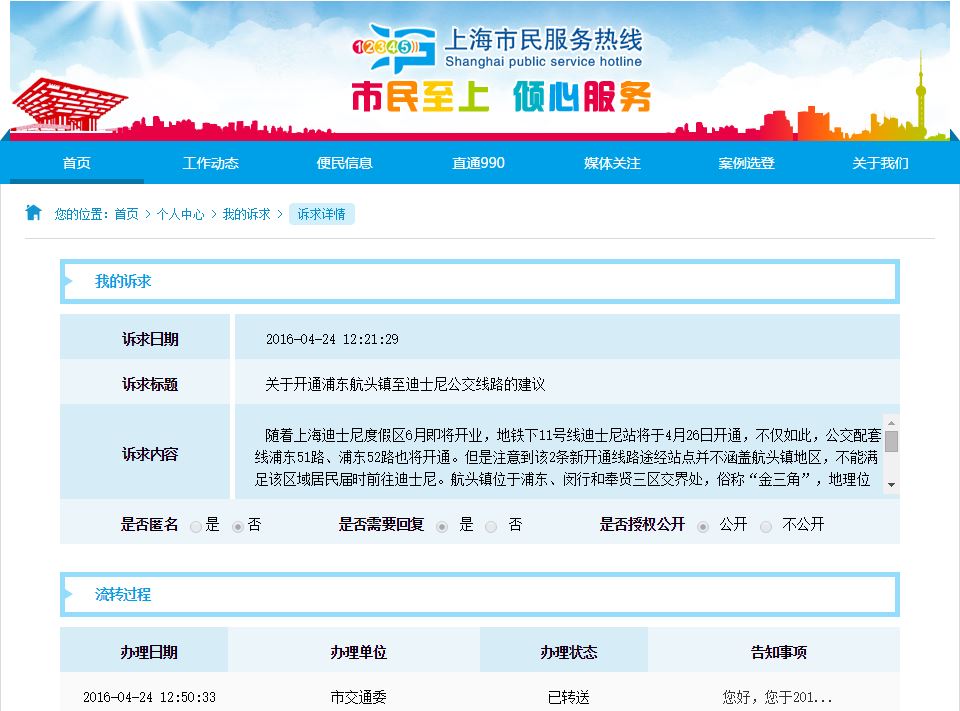Click the 办理状态 column header
This screenshot has width=960, height=711.
(x=569, y=652)
